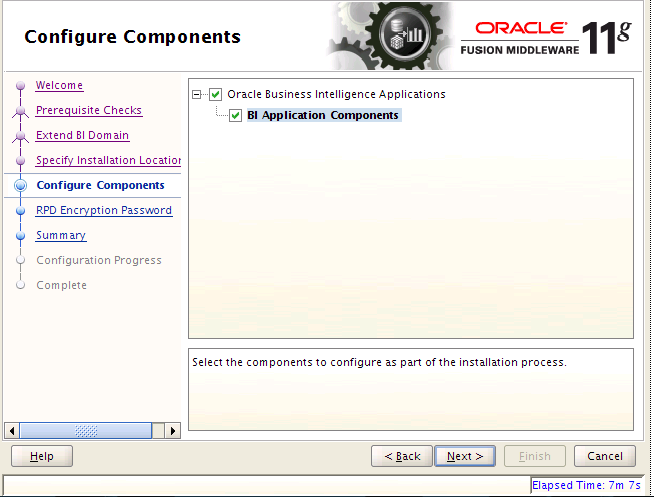Click the Complete step label

61,285
